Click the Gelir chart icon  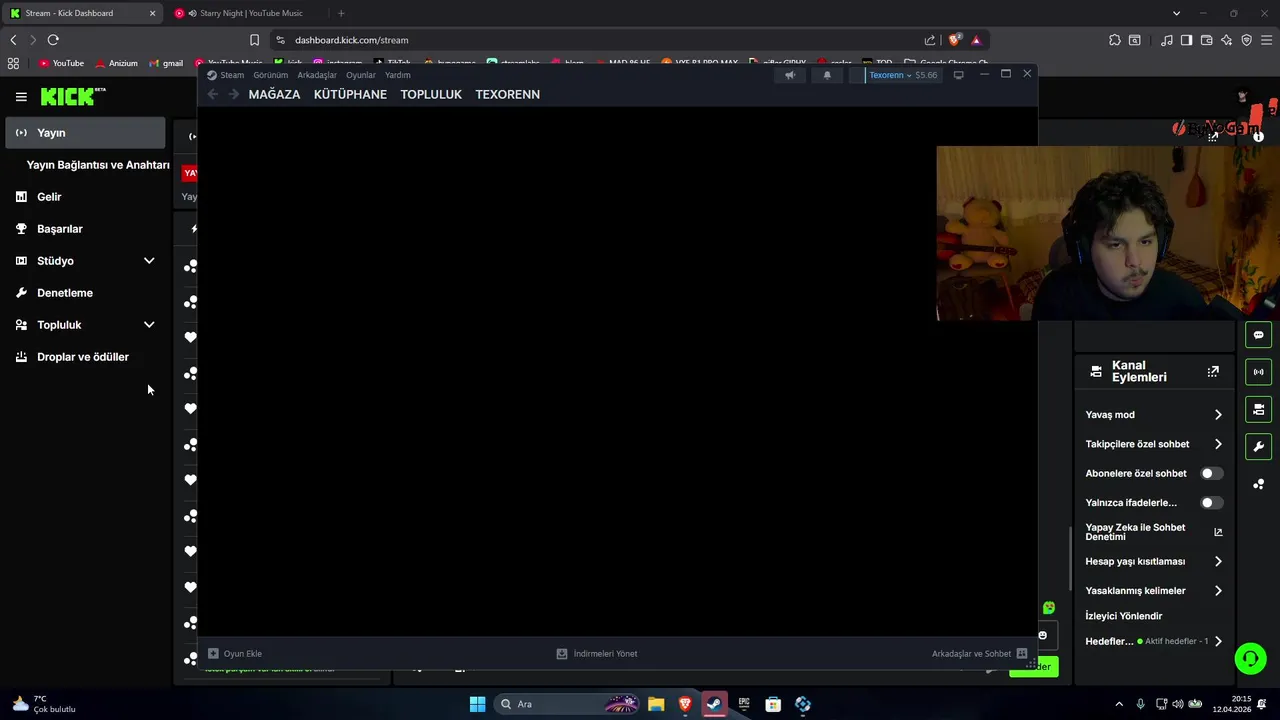click(21, 197)
